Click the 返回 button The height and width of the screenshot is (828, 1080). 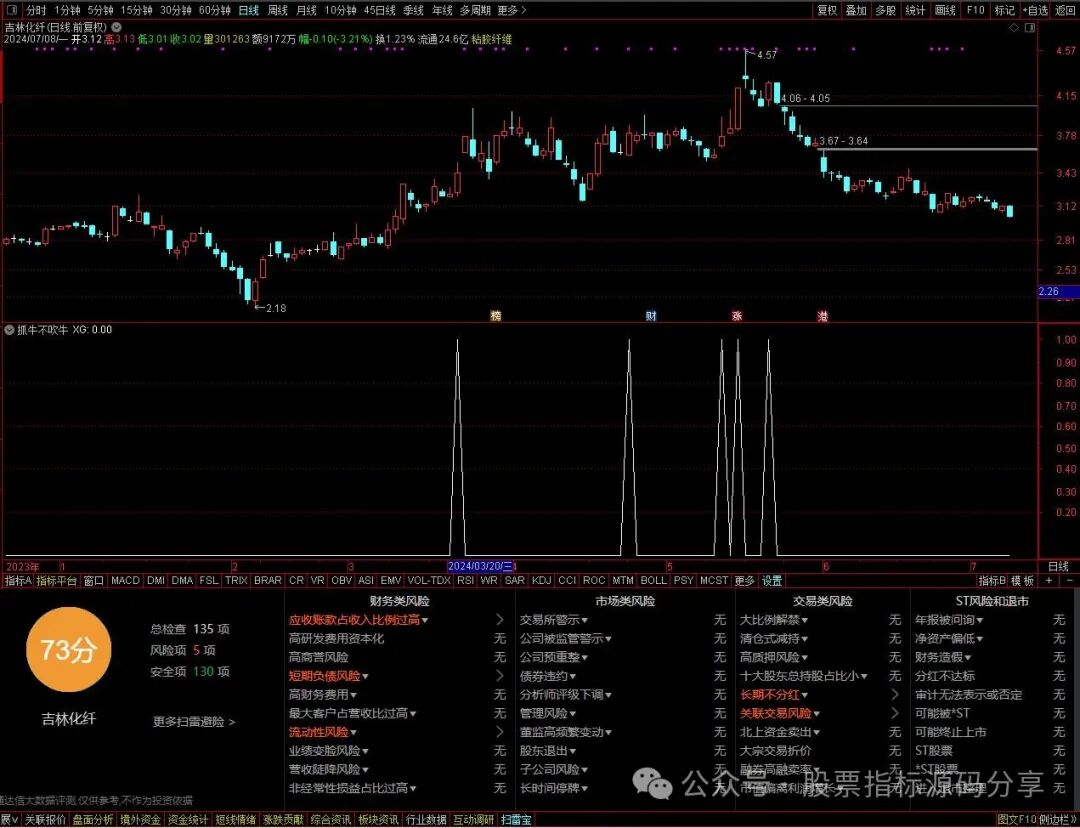pyautogui.click(x=1066, y=10)
